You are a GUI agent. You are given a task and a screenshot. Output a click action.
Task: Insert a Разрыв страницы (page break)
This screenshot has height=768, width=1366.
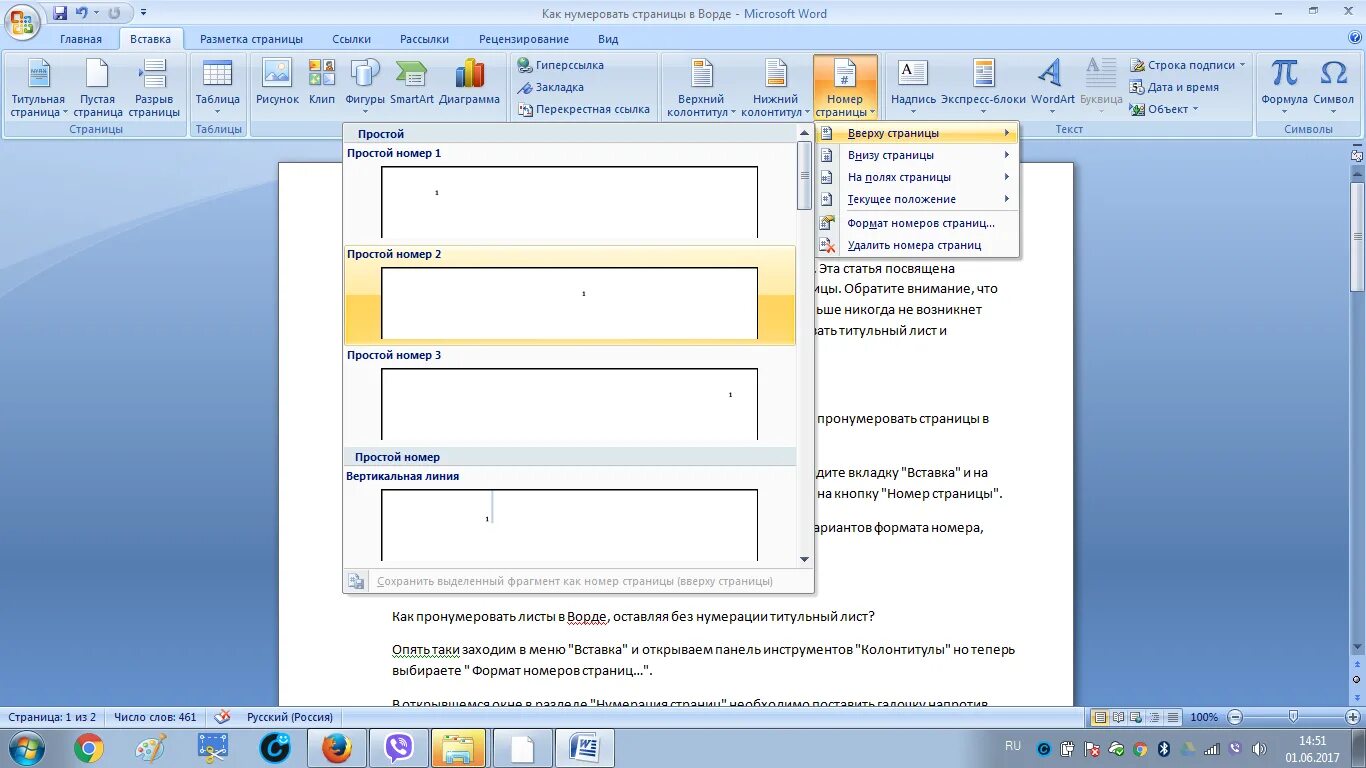[154, 88]
